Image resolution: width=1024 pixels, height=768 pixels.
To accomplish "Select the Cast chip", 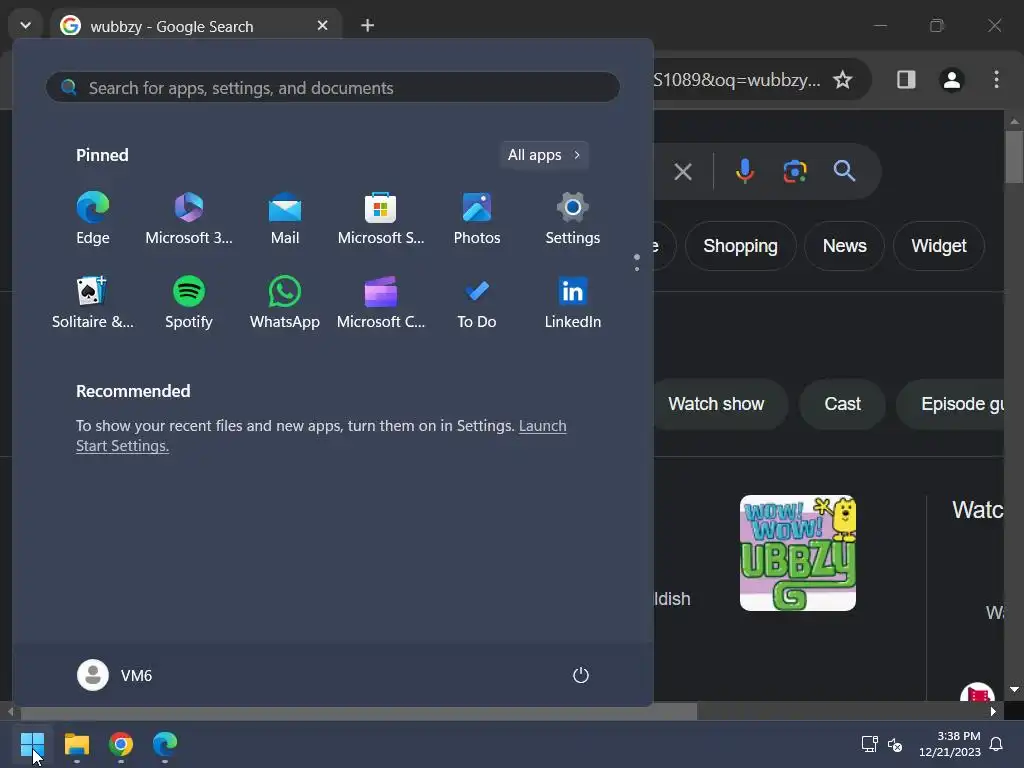I will click(x=842, y=404).
